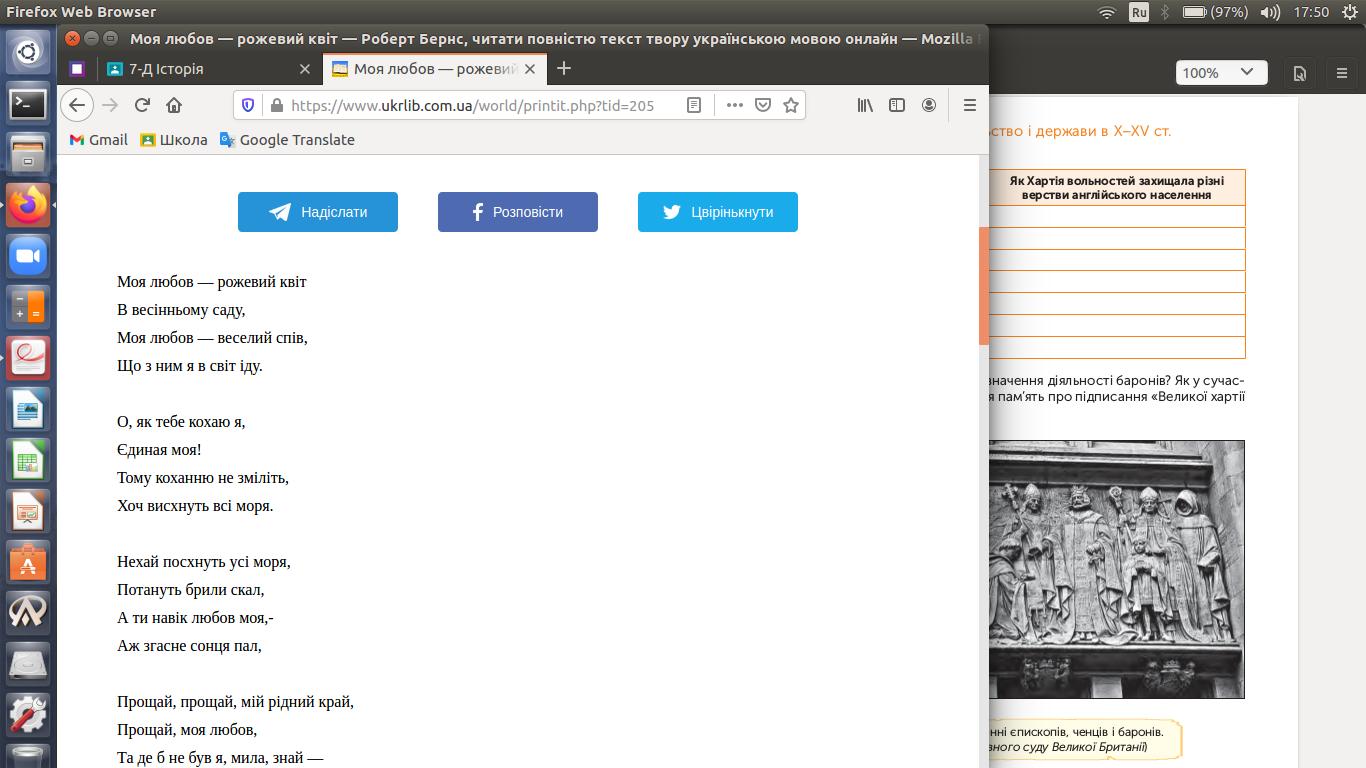
Task: Open the Firefox account icon
Action: click(929, 105)
